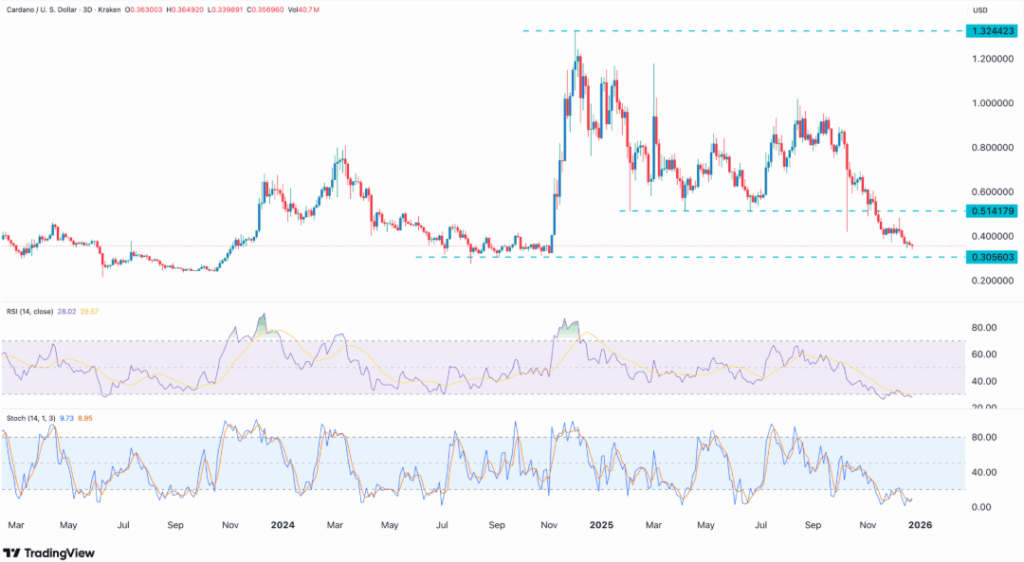Click the Stoch signal value 8.95
Image resolution: width=1024 pixels, height=562 pixels.
(85, 418)
